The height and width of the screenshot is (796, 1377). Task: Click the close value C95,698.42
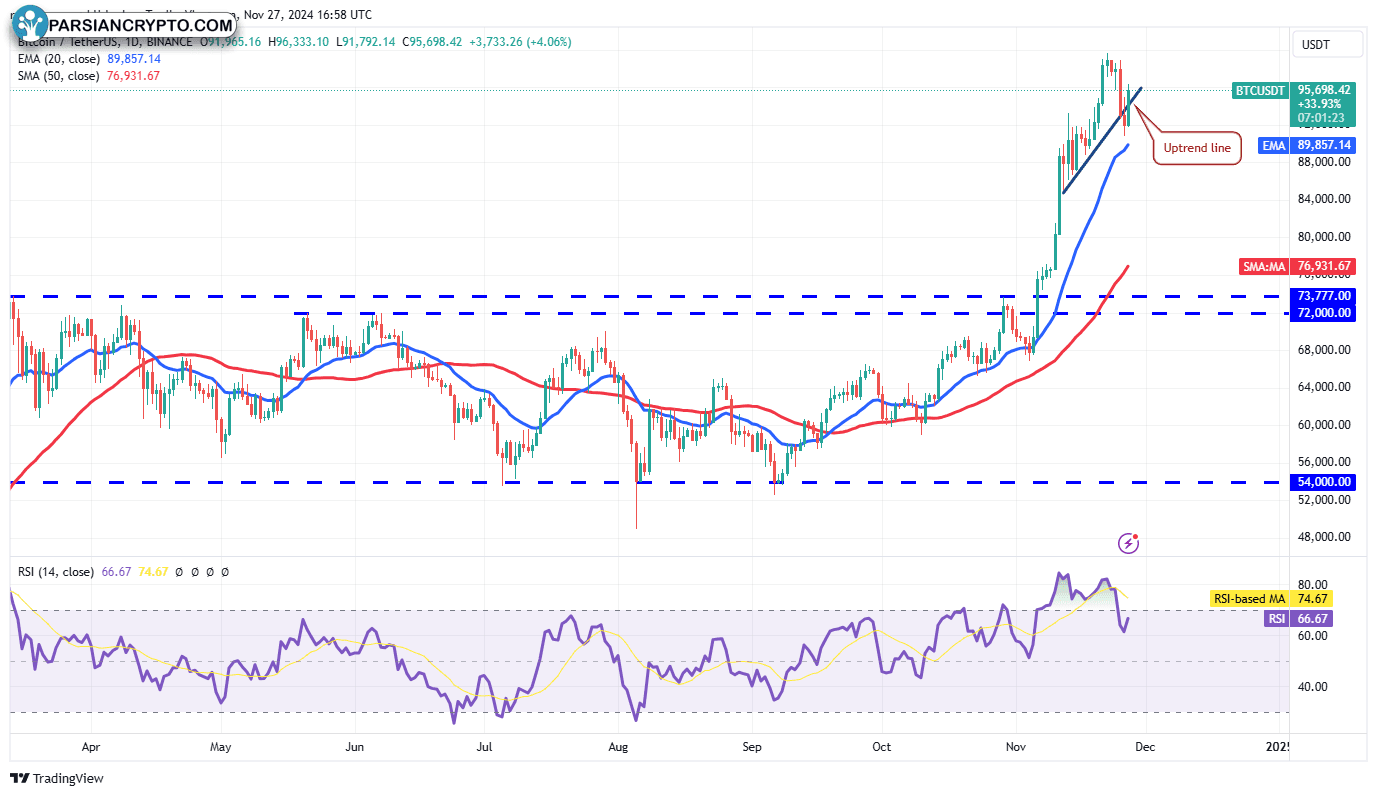click(x=432, y=42)
